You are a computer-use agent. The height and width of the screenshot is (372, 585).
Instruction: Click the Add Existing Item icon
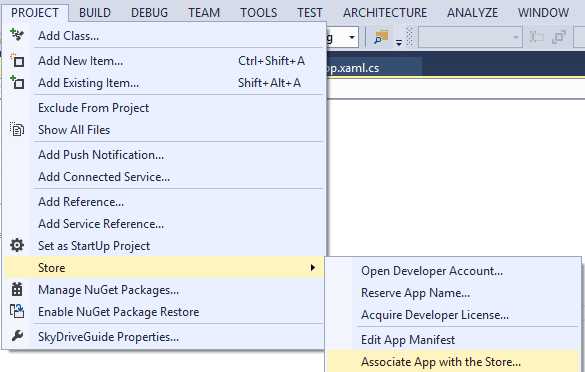(x=17, y=82)
